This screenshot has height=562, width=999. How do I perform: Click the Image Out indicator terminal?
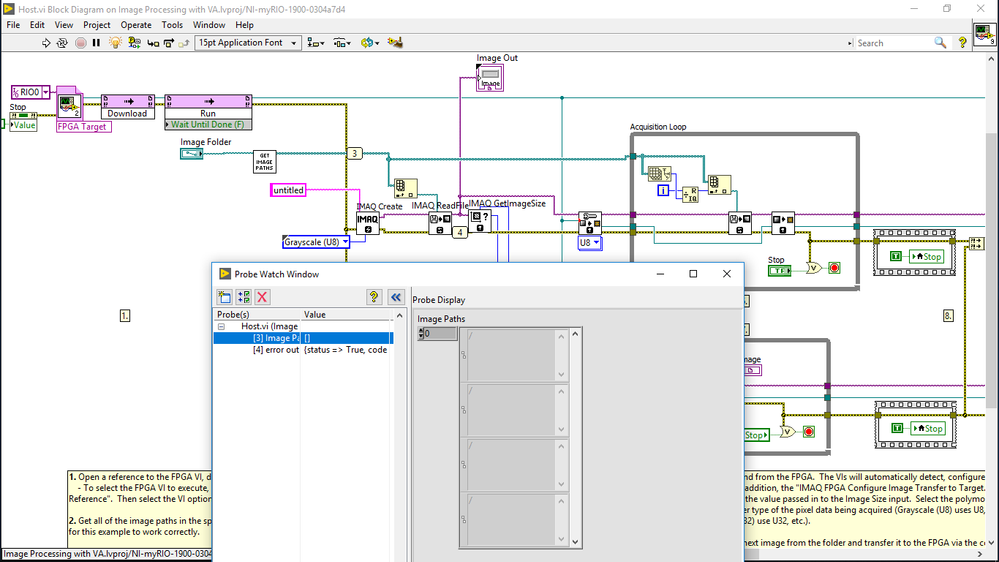490,79
